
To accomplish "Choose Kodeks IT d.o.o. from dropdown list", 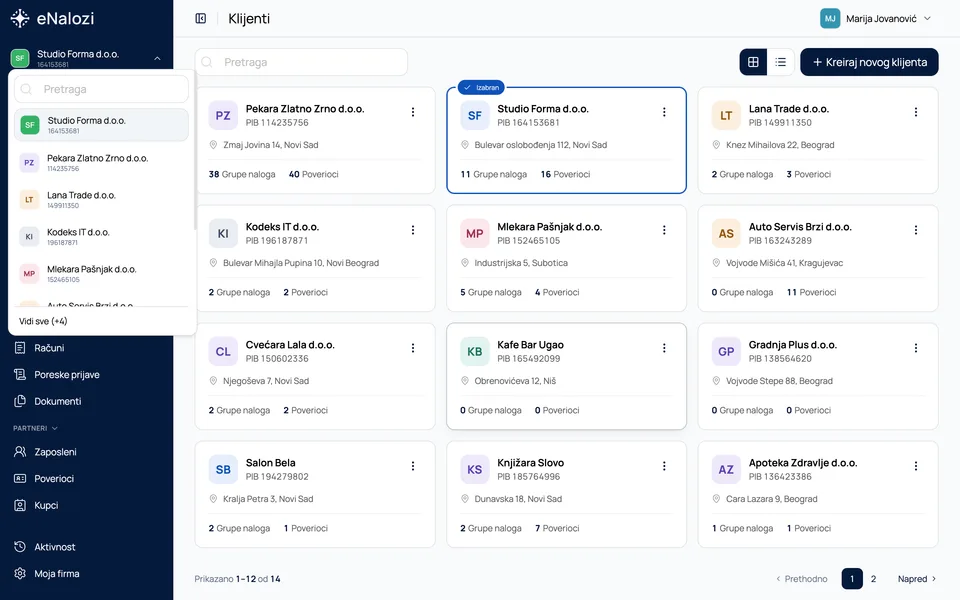I will [101, 236].
